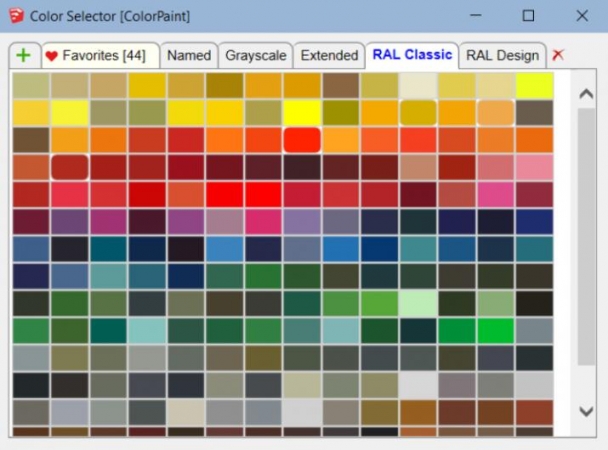
Task: Open the Favorites [44] tab
Action: (x=100, y=55)
